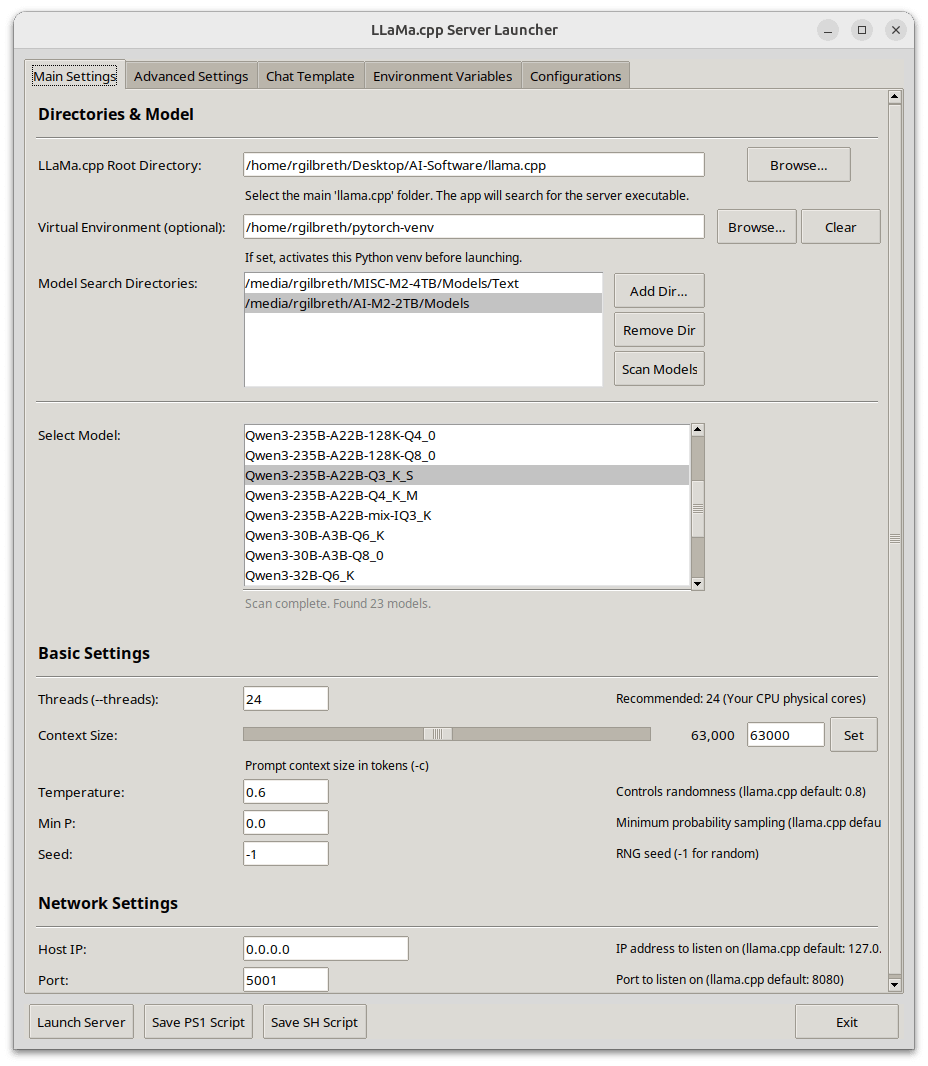Select model Qwen3-235B-A22B-Q3_K_S
928x1066 pixels.
[466, 475]
